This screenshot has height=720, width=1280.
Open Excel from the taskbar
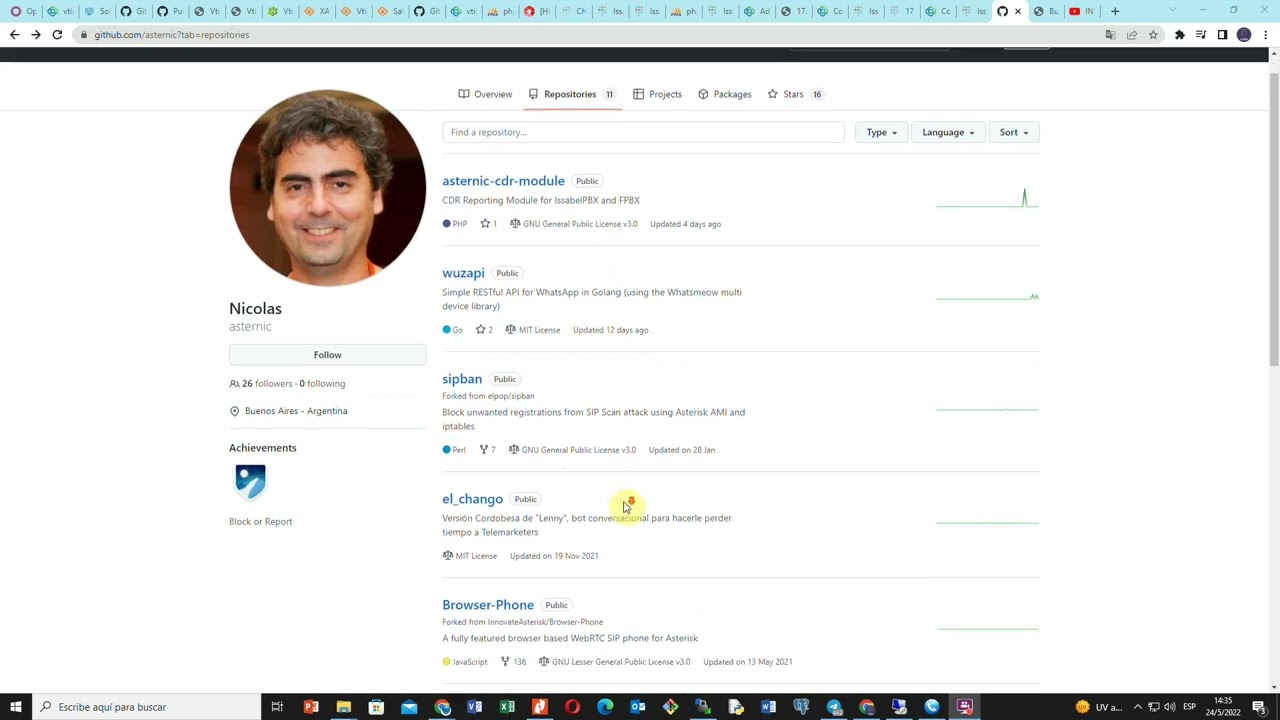point(507,707)
